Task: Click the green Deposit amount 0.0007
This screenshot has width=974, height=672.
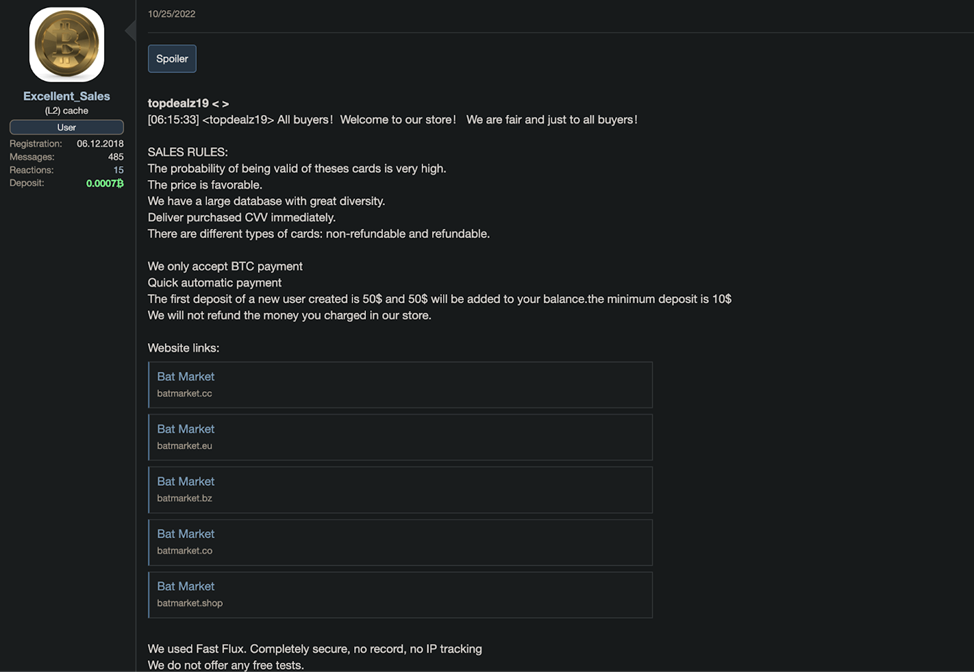Action: coord(104,183)
